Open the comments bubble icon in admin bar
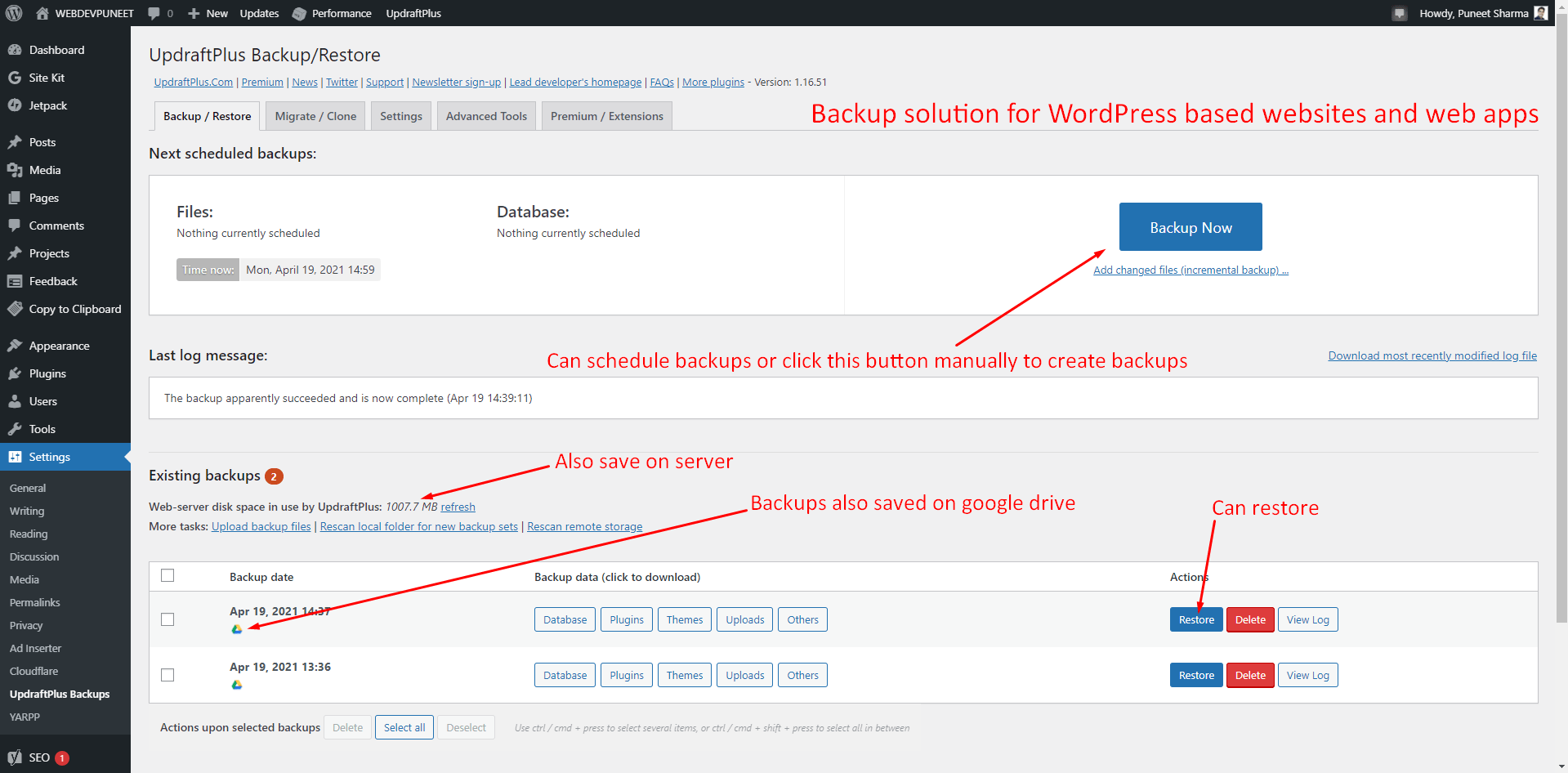Viewport: 1568px width, 773px height. (x=154, y=13)
